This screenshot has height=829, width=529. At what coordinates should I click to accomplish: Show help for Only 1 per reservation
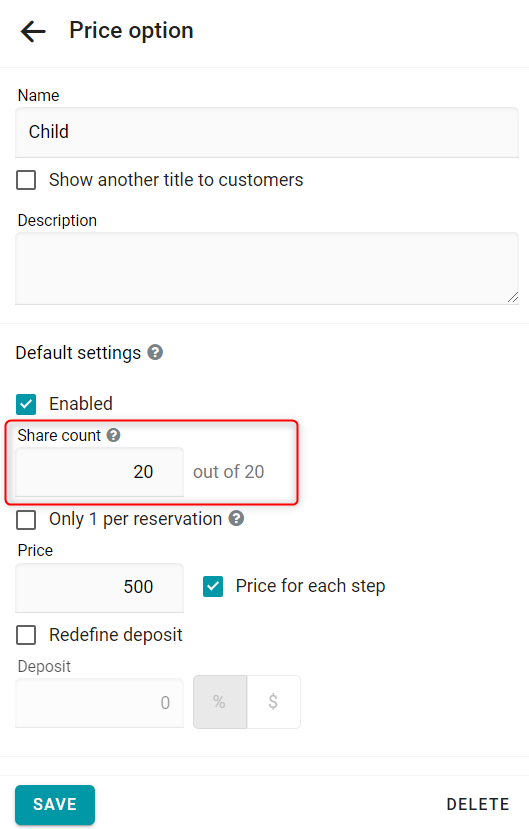click(236, 518)
